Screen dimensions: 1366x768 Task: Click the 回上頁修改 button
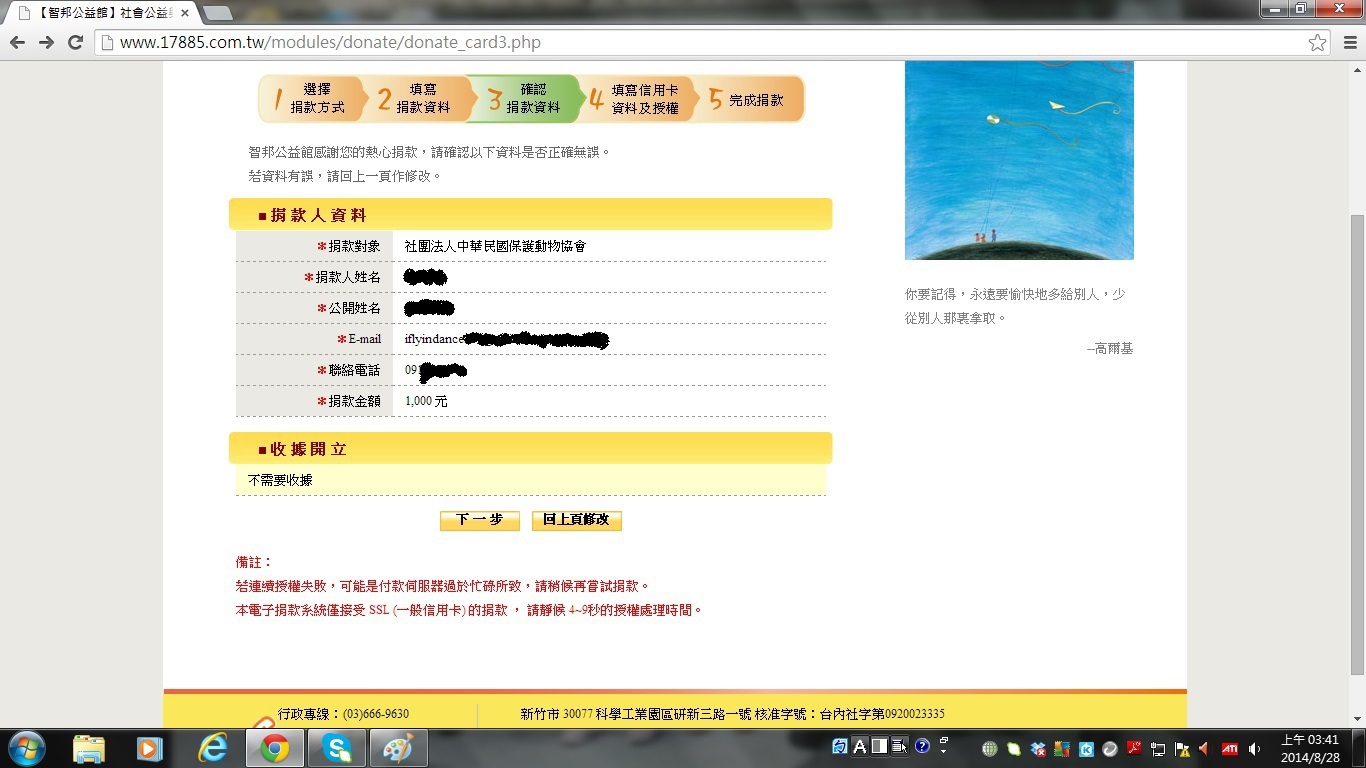tap(577, 520)
